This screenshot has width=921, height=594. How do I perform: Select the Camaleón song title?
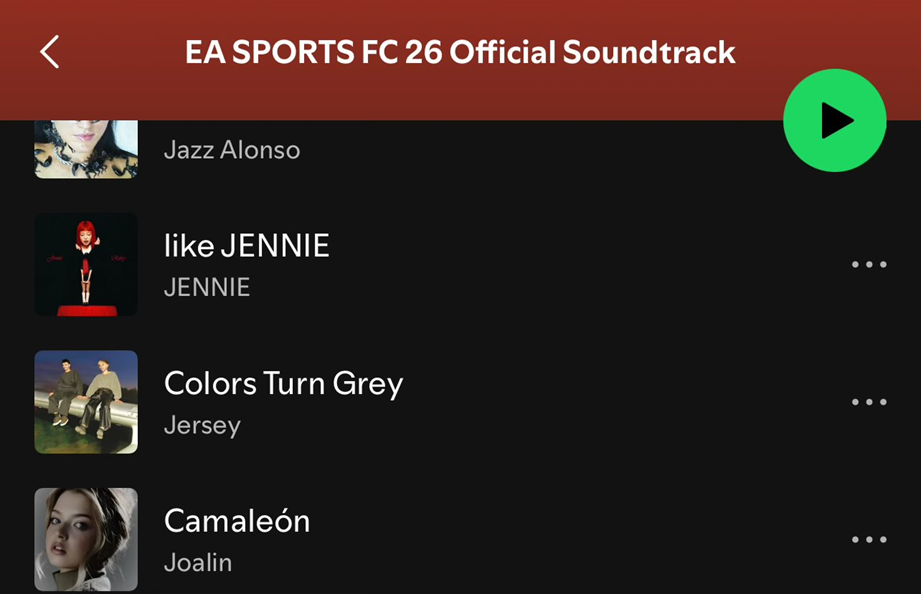click(x=237, y=521)
